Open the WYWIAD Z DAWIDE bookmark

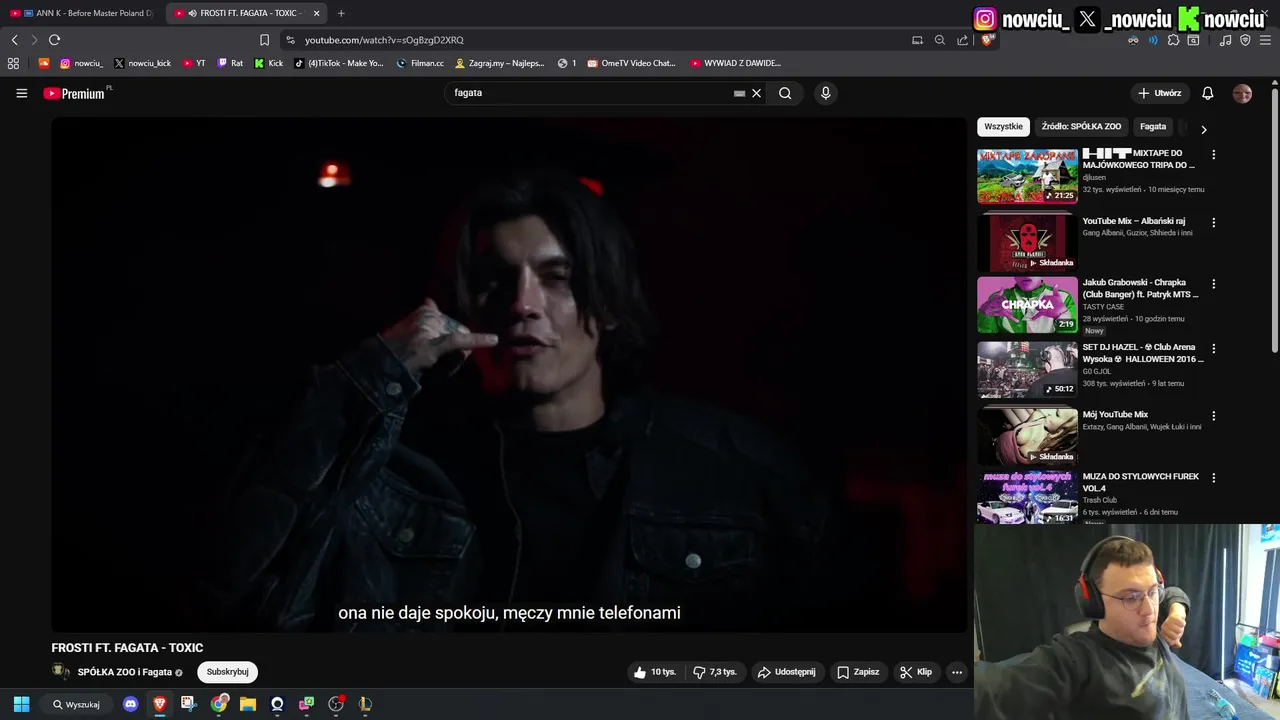point(735,63)
